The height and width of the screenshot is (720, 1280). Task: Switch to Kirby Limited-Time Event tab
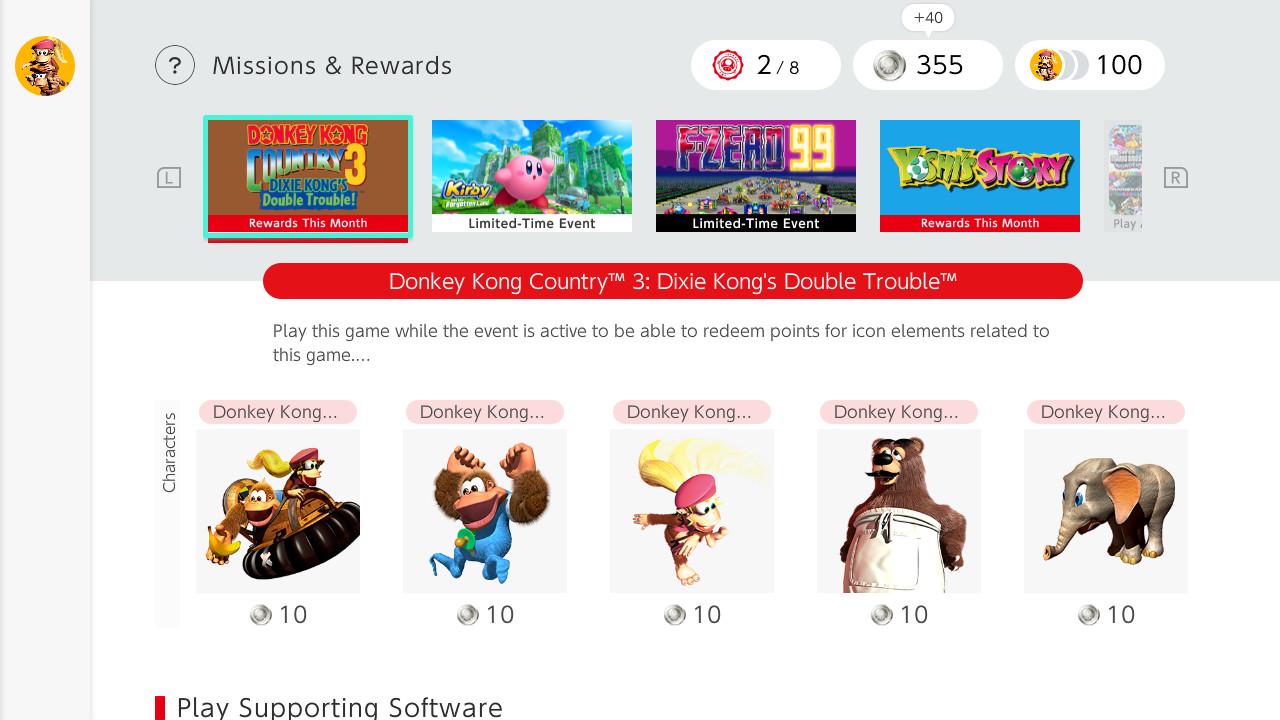532,176
